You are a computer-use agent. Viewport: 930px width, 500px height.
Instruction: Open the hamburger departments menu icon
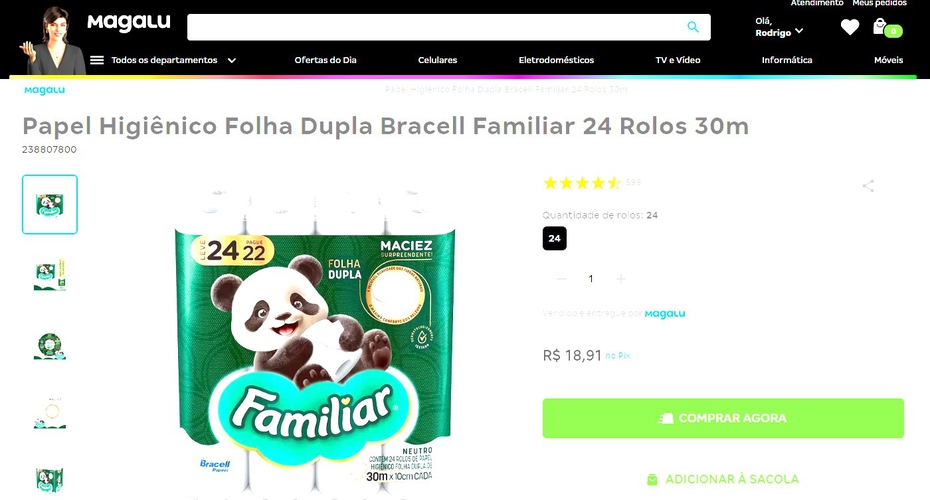(97, 60)
